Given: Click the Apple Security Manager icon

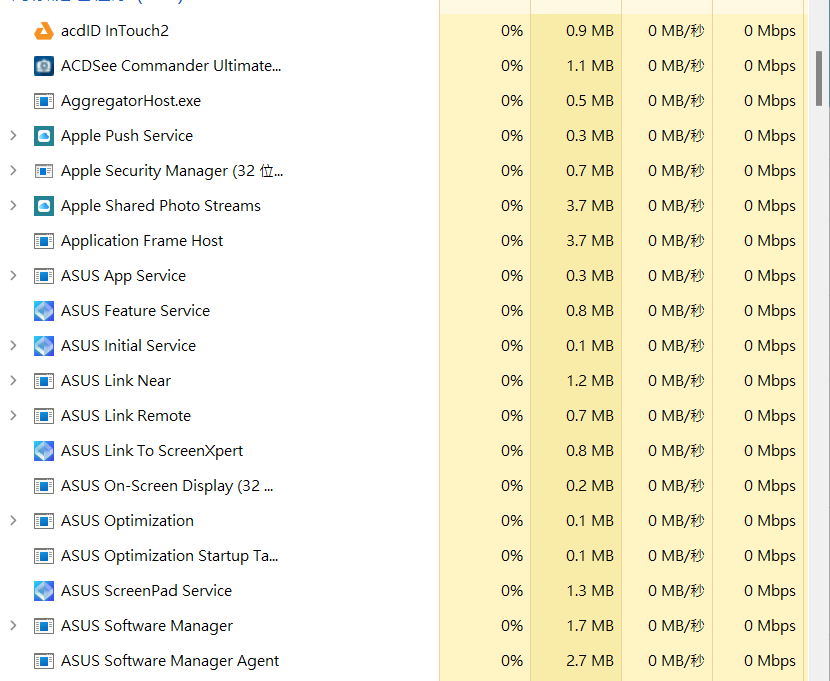Looking at the screenshot, I should point(43,171).
